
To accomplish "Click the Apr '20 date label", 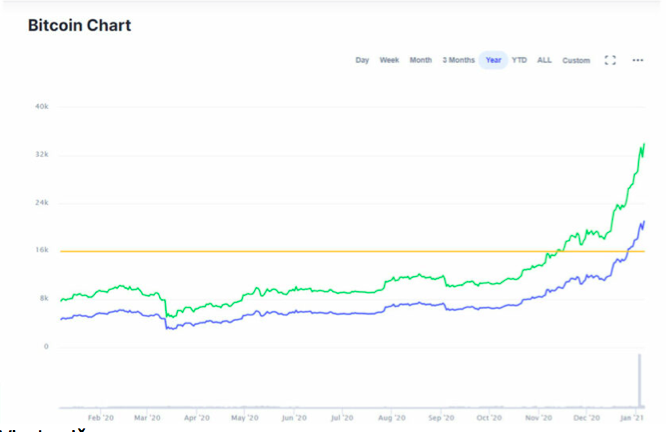I will 197,418.
